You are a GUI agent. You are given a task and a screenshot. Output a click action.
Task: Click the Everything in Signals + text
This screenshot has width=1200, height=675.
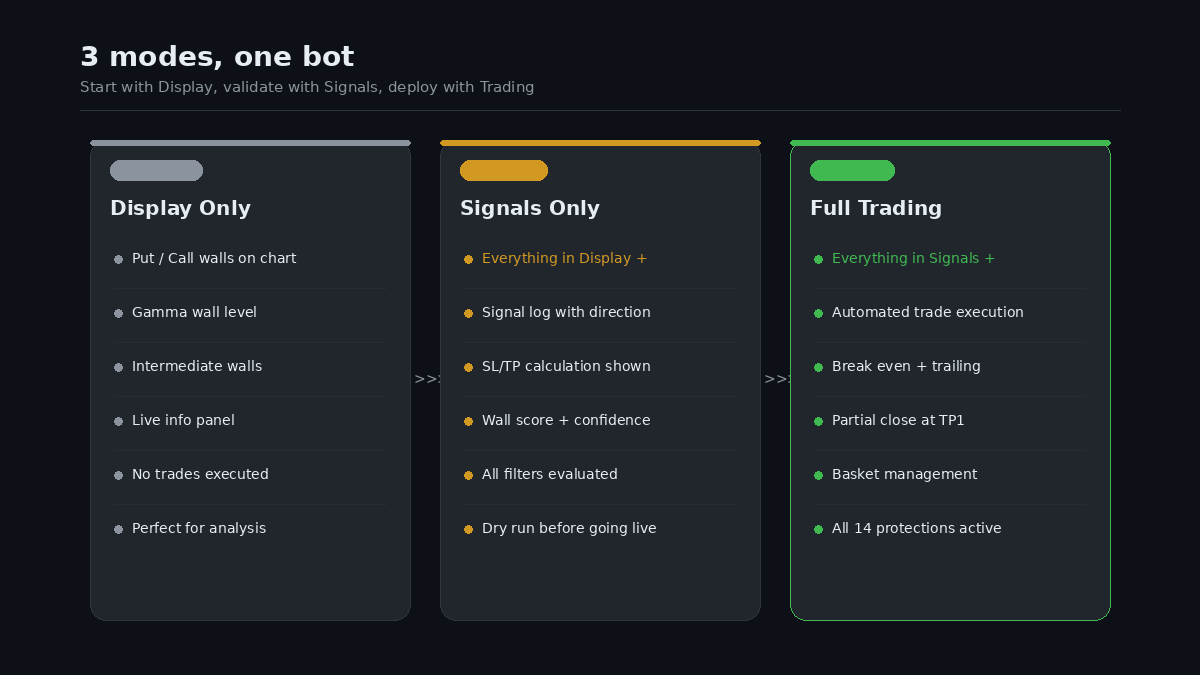click(x=913, y=258)
